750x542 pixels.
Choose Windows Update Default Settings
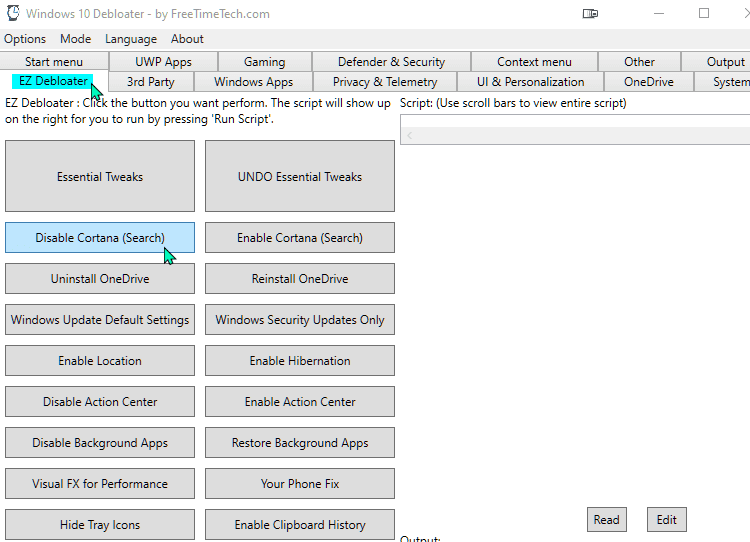click(100, 320)
